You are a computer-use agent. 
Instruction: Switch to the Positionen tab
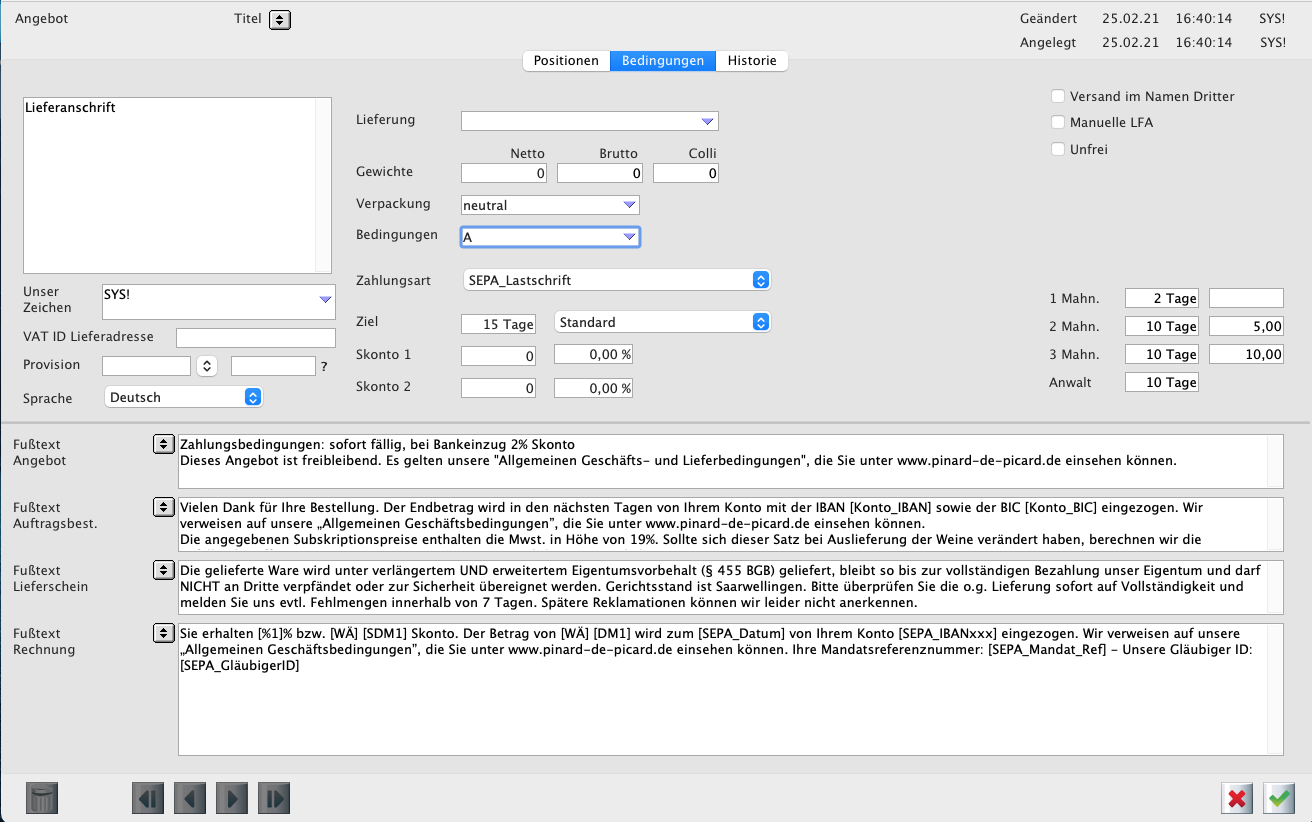coord(566,61)
